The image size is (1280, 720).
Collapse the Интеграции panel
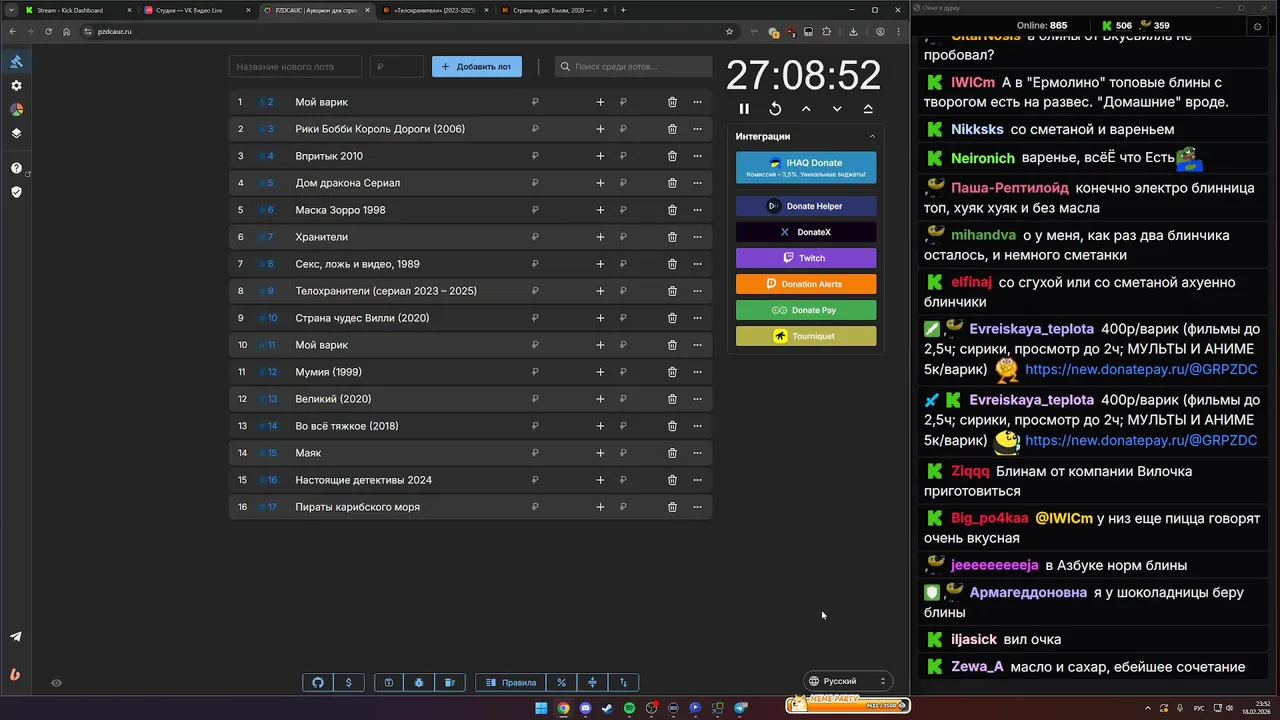click(x=872, y=136)
